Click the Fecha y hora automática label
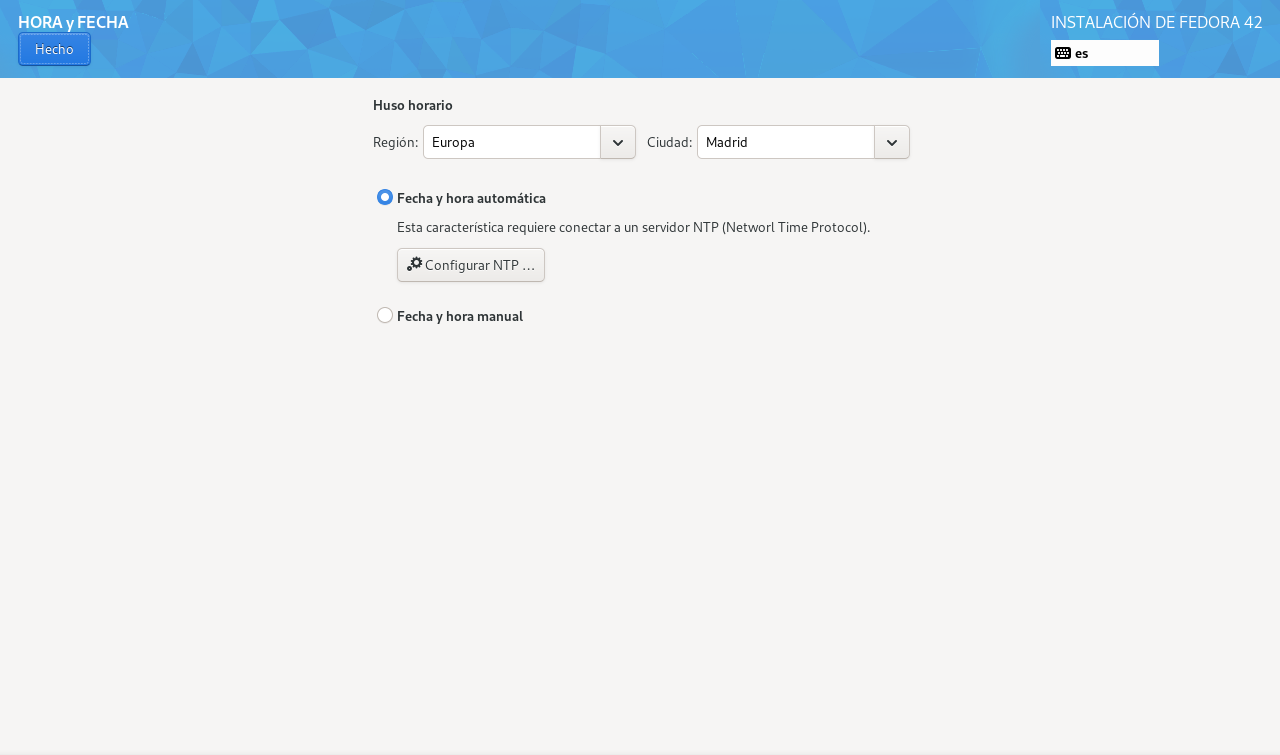The image size is (1280, 755). tap(471, 198)
